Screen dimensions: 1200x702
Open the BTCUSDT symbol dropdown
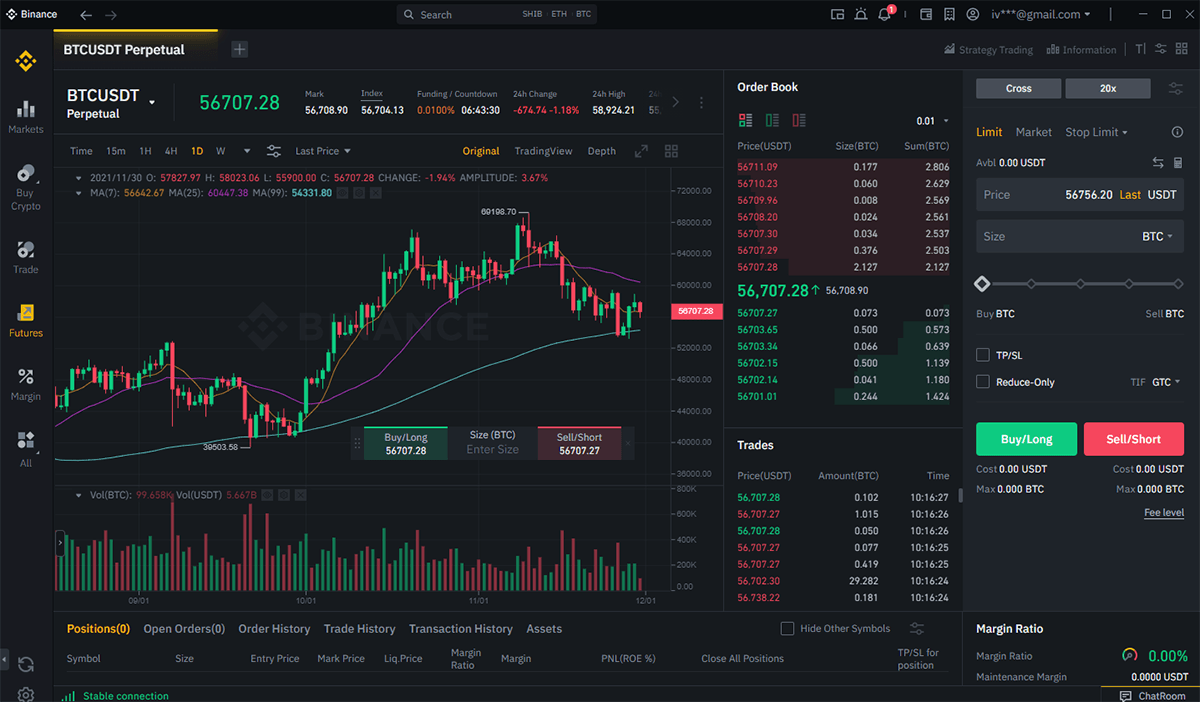point(152,102)
